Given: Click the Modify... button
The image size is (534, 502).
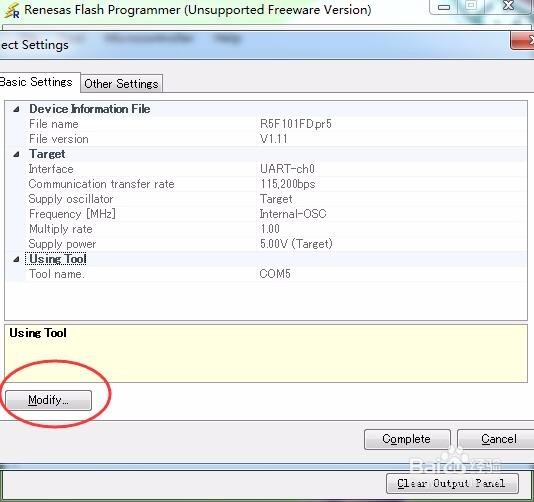Looking at the screenshot, I should coord(48,400).
